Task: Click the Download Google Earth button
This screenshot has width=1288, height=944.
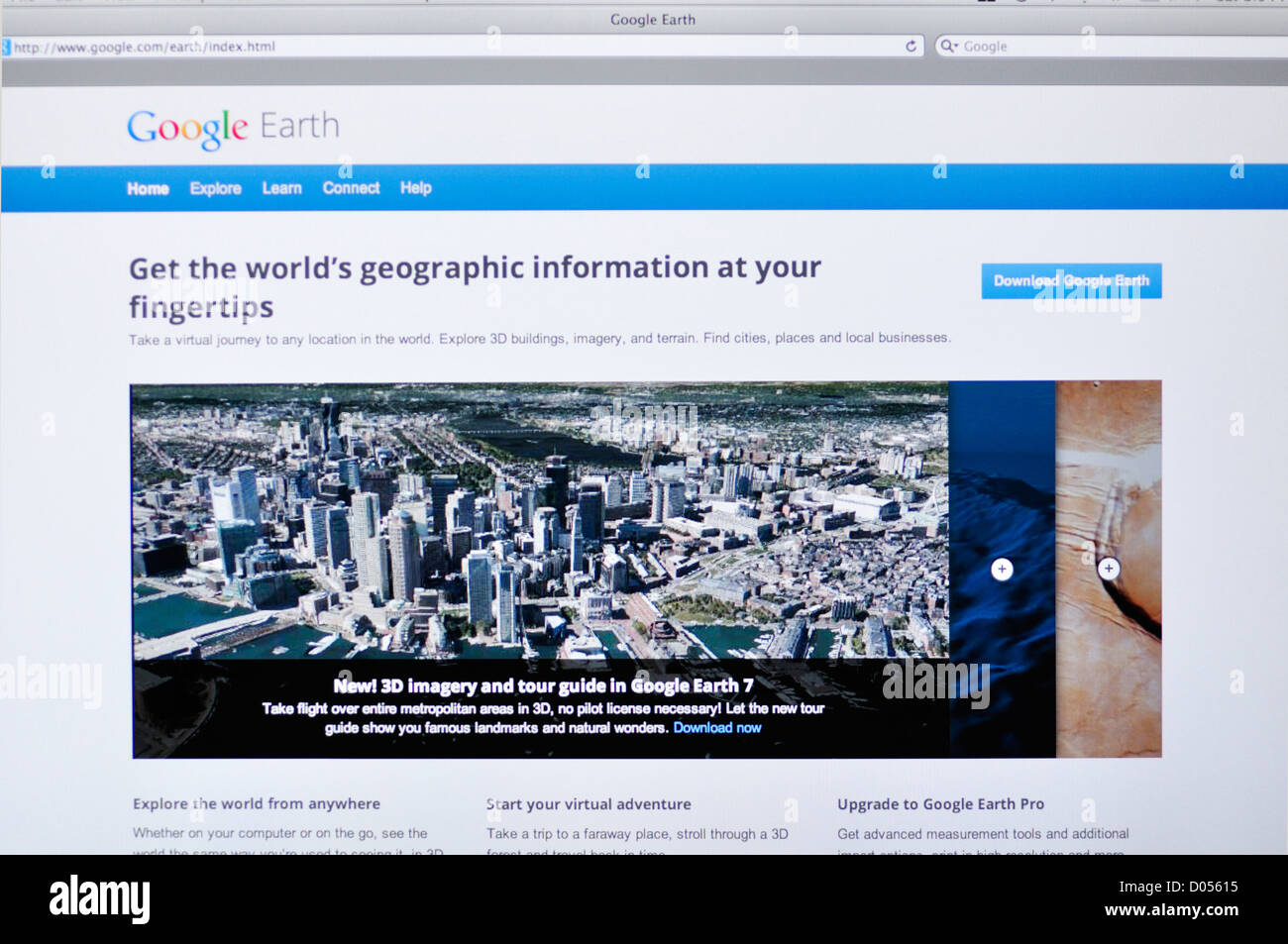Action: [x=1071, y=281]
